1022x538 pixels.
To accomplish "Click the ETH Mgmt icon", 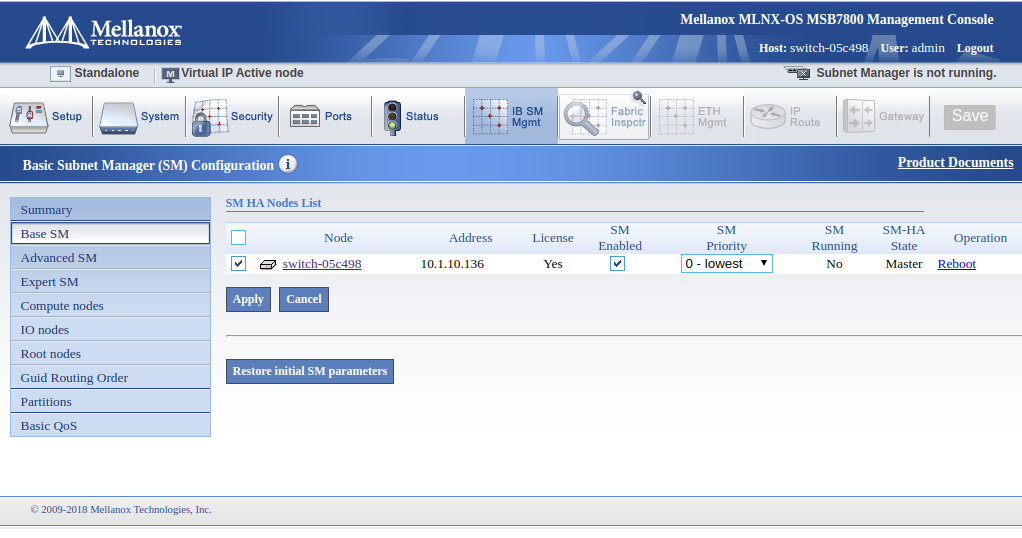I will pos(676,117).
